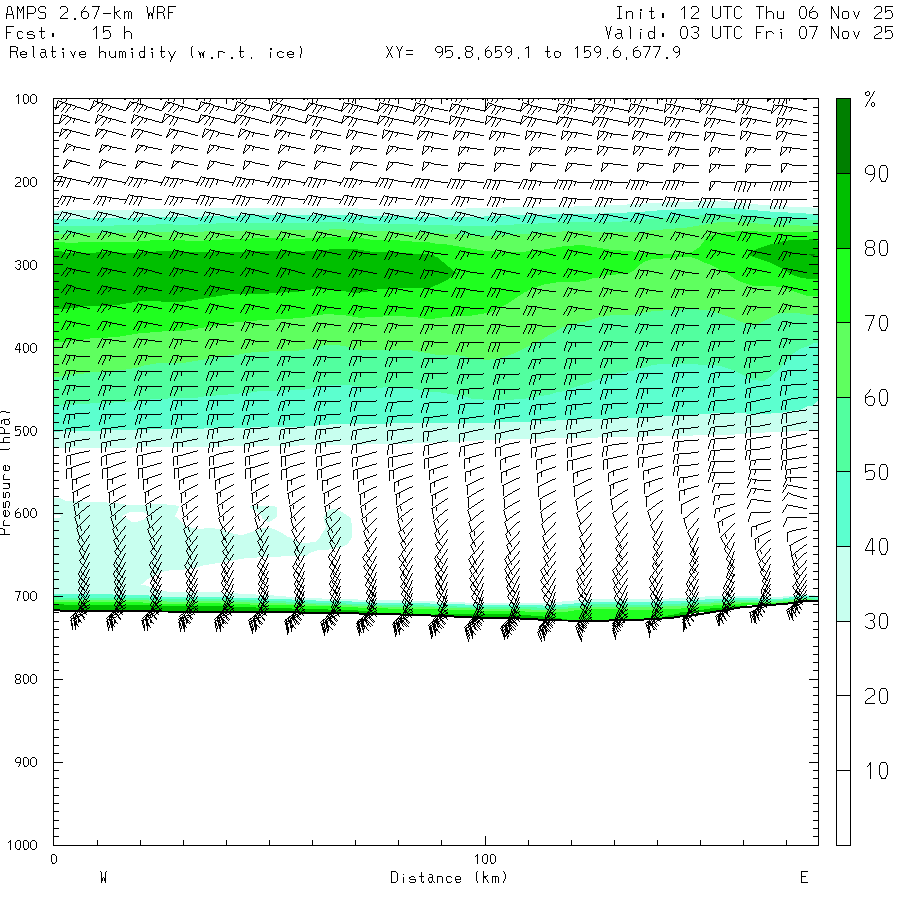Click the 300 hPa pressure axis label
Image resolution: width=900 pixels, height=900 pixels.
click(x=26, y=266)
